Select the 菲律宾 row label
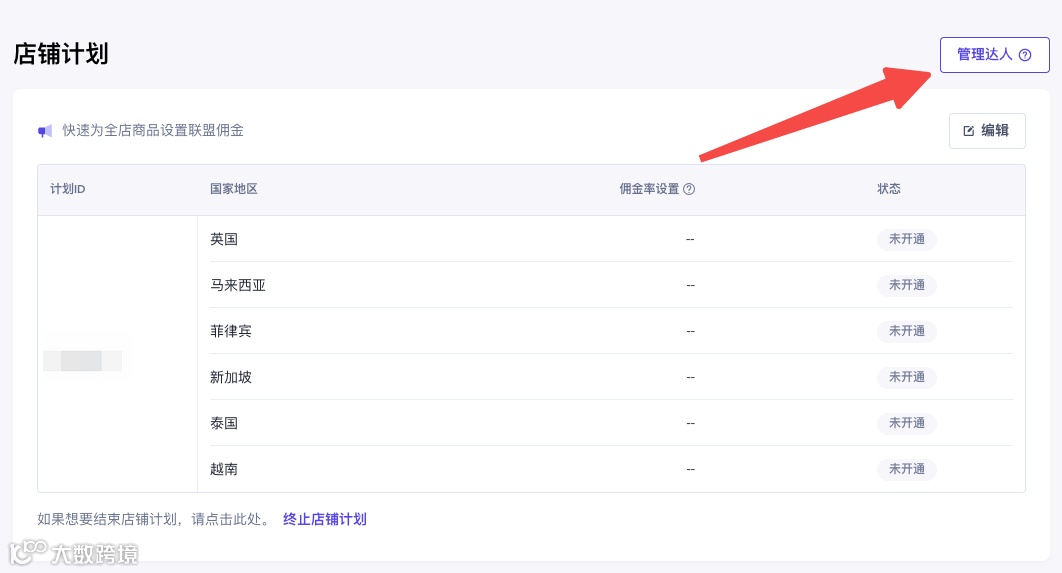The image size is (1062, 573). [x=230, y=331]
